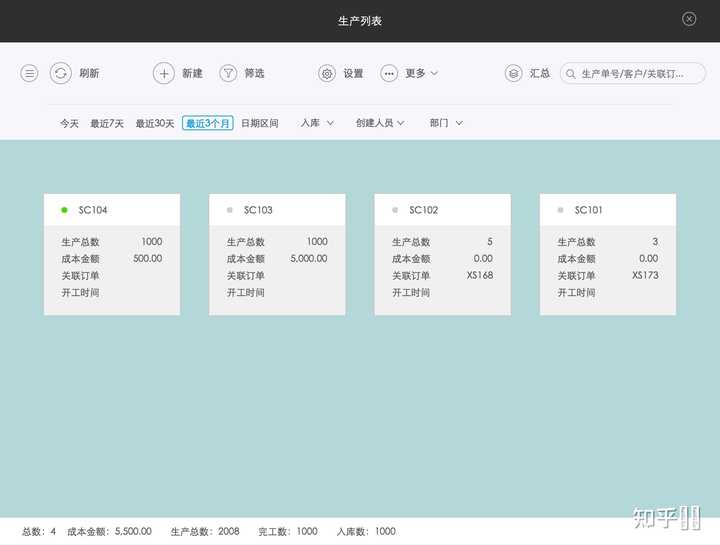Click 开工时间 label on SC104 card

(x=80, y=292)
